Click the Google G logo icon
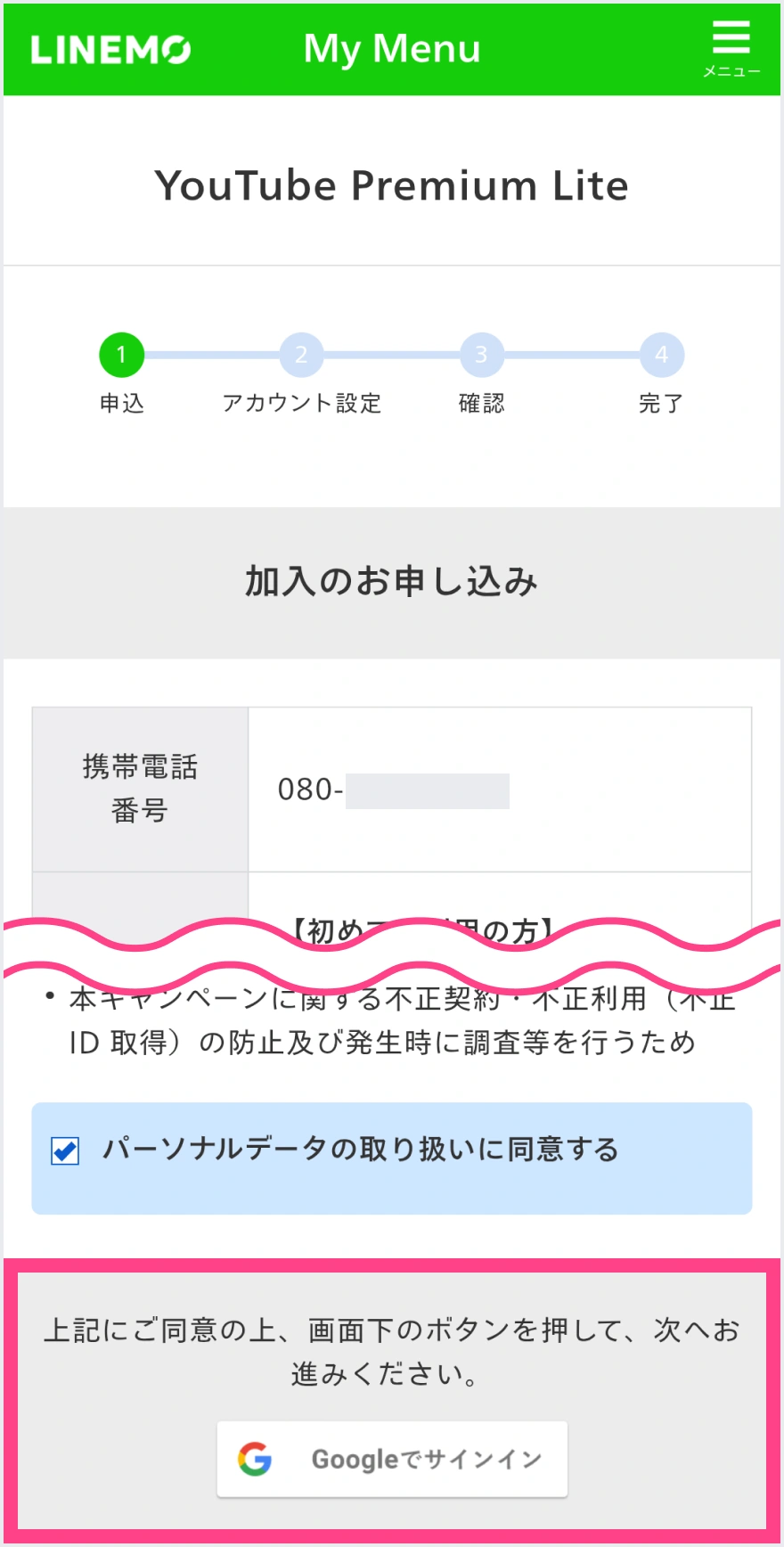This screenshot has height=1547, width=784. pos(255,1459)
